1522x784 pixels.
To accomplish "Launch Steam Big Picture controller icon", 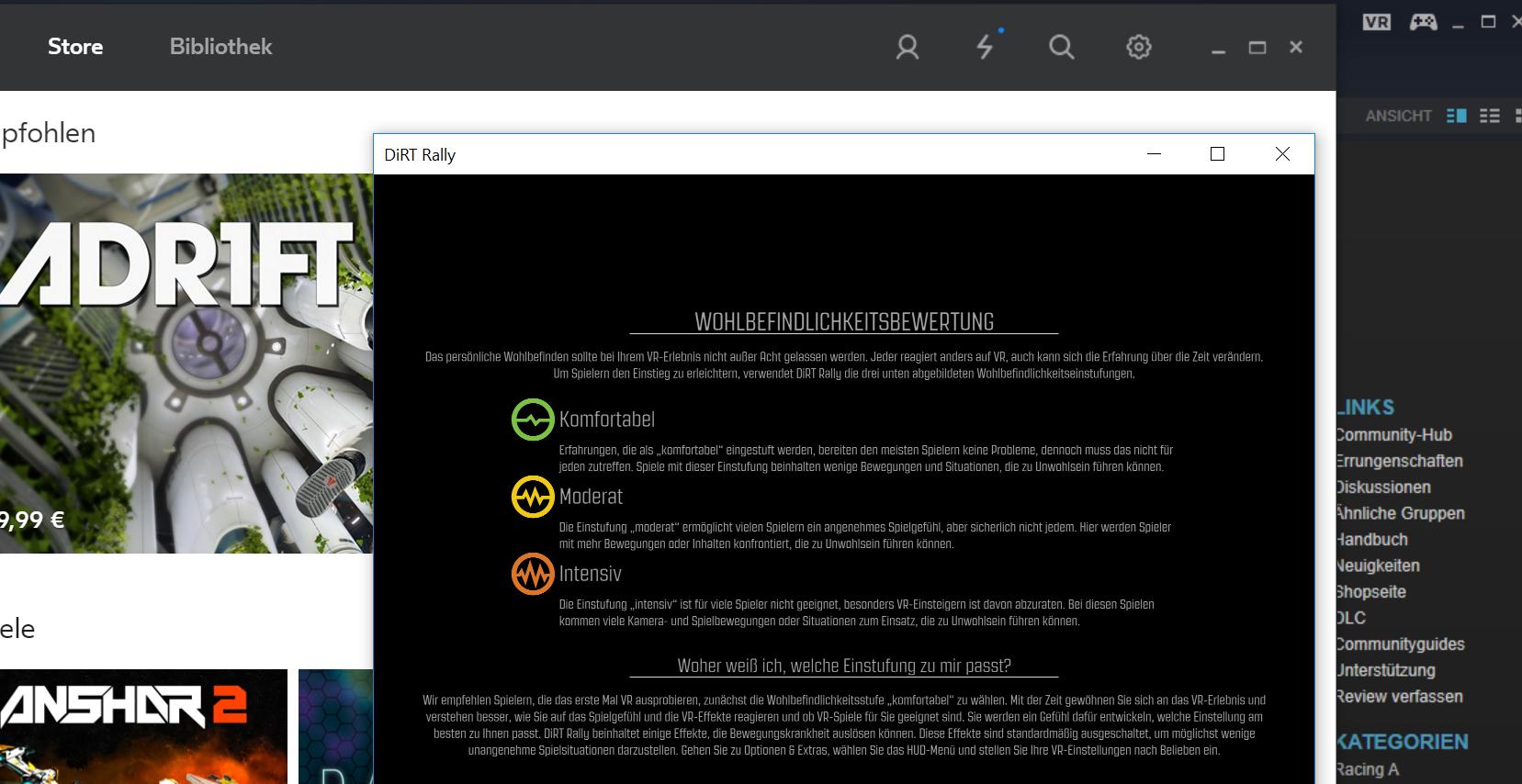I will coord(1424,22).
